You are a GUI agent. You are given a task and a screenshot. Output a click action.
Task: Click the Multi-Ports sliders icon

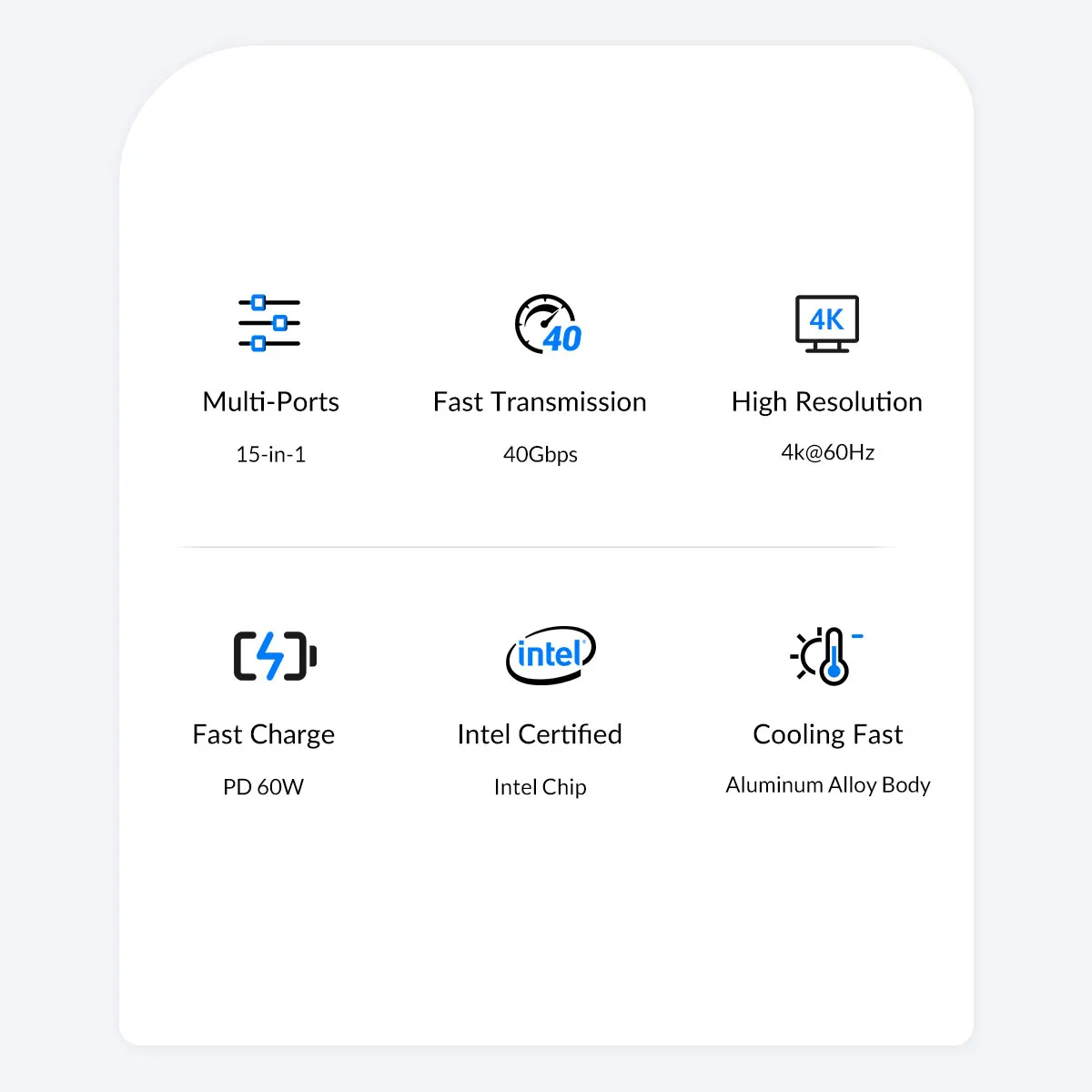coord(269,323)
